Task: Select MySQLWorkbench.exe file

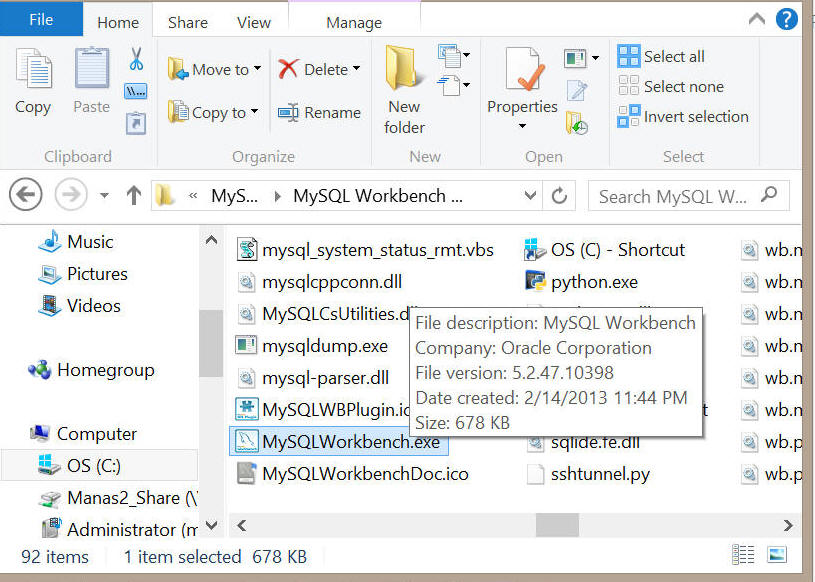Action: point(338,442)
